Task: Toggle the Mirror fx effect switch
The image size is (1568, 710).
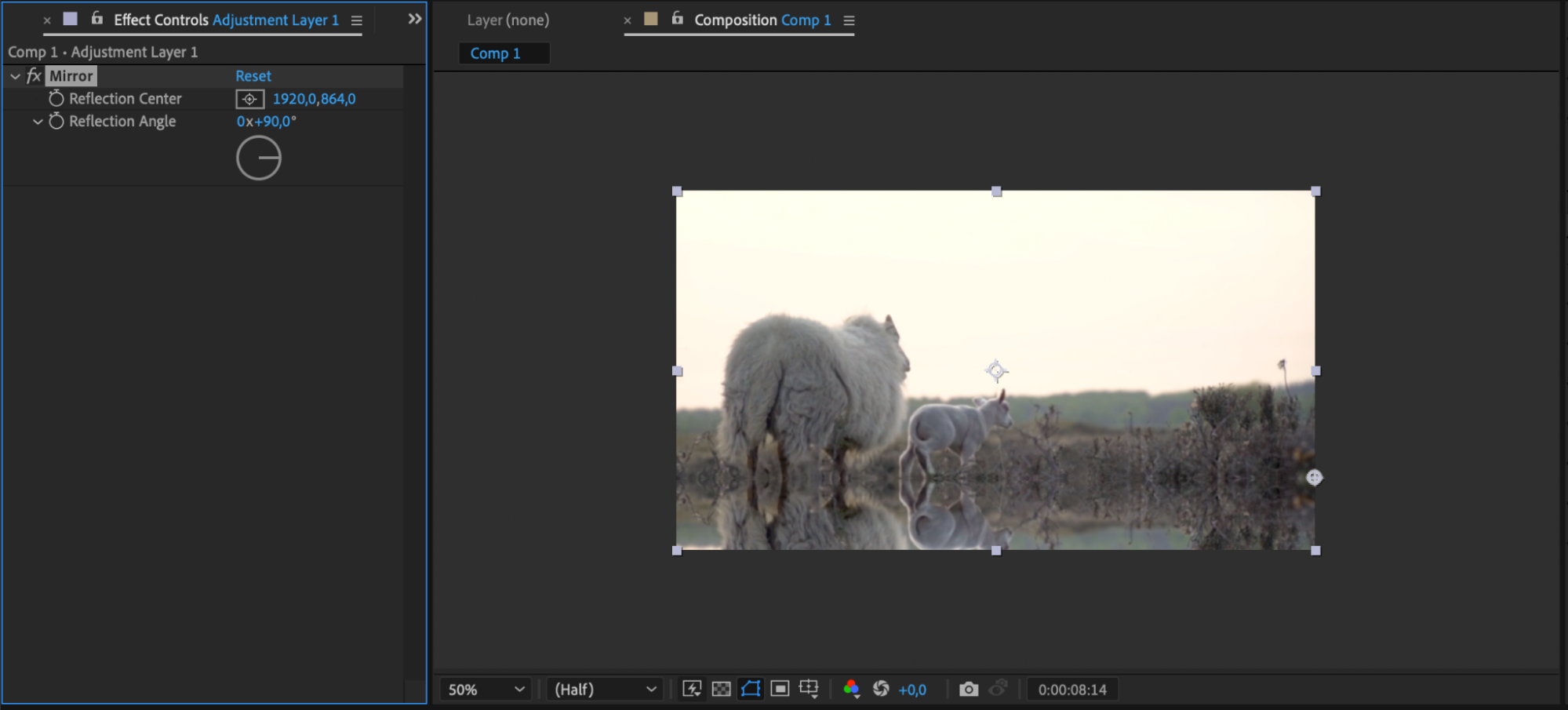Action: coord(34,76)
